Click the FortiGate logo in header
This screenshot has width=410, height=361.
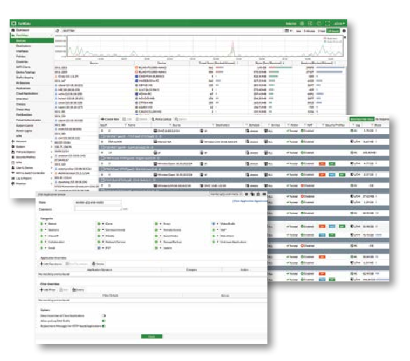pos(19,23)
